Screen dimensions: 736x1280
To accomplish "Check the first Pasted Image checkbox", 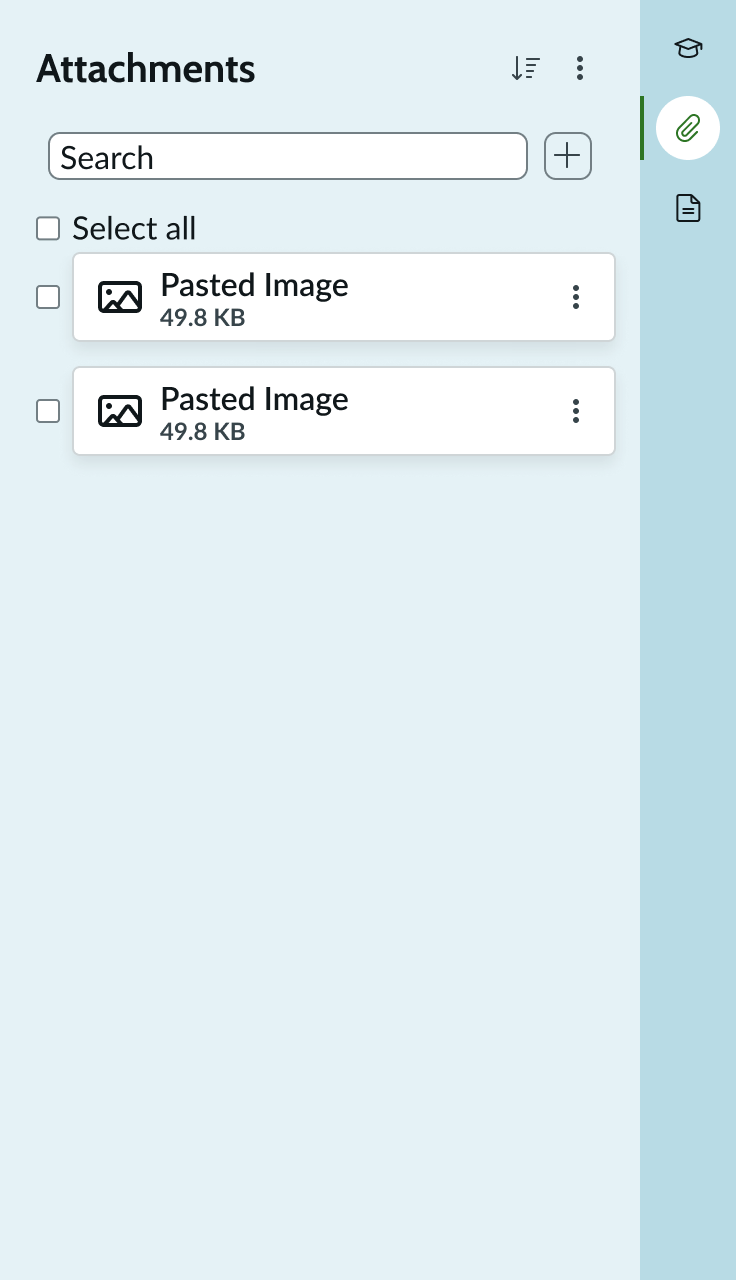I will [x=48, y=297].
